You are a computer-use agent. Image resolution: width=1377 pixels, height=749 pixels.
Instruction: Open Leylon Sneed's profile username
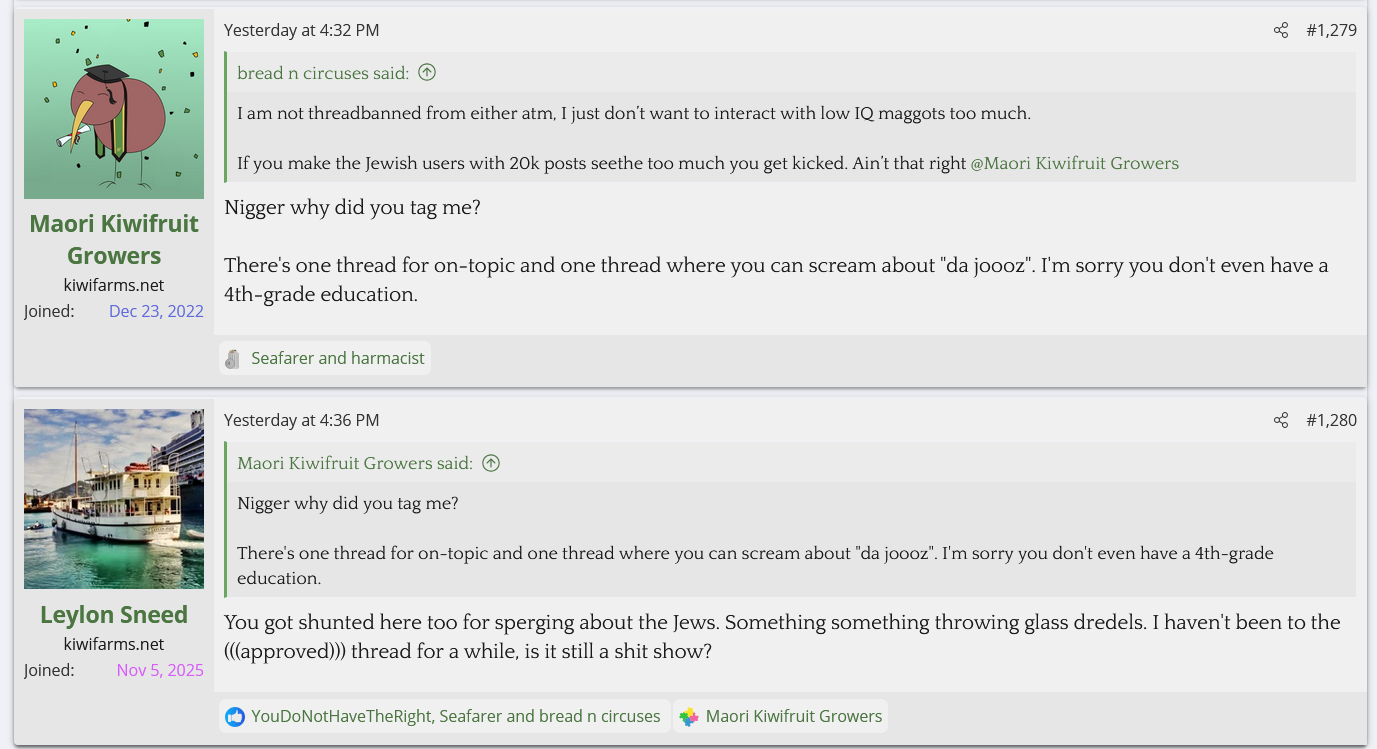pyautogui.click(x=114, y=614)
